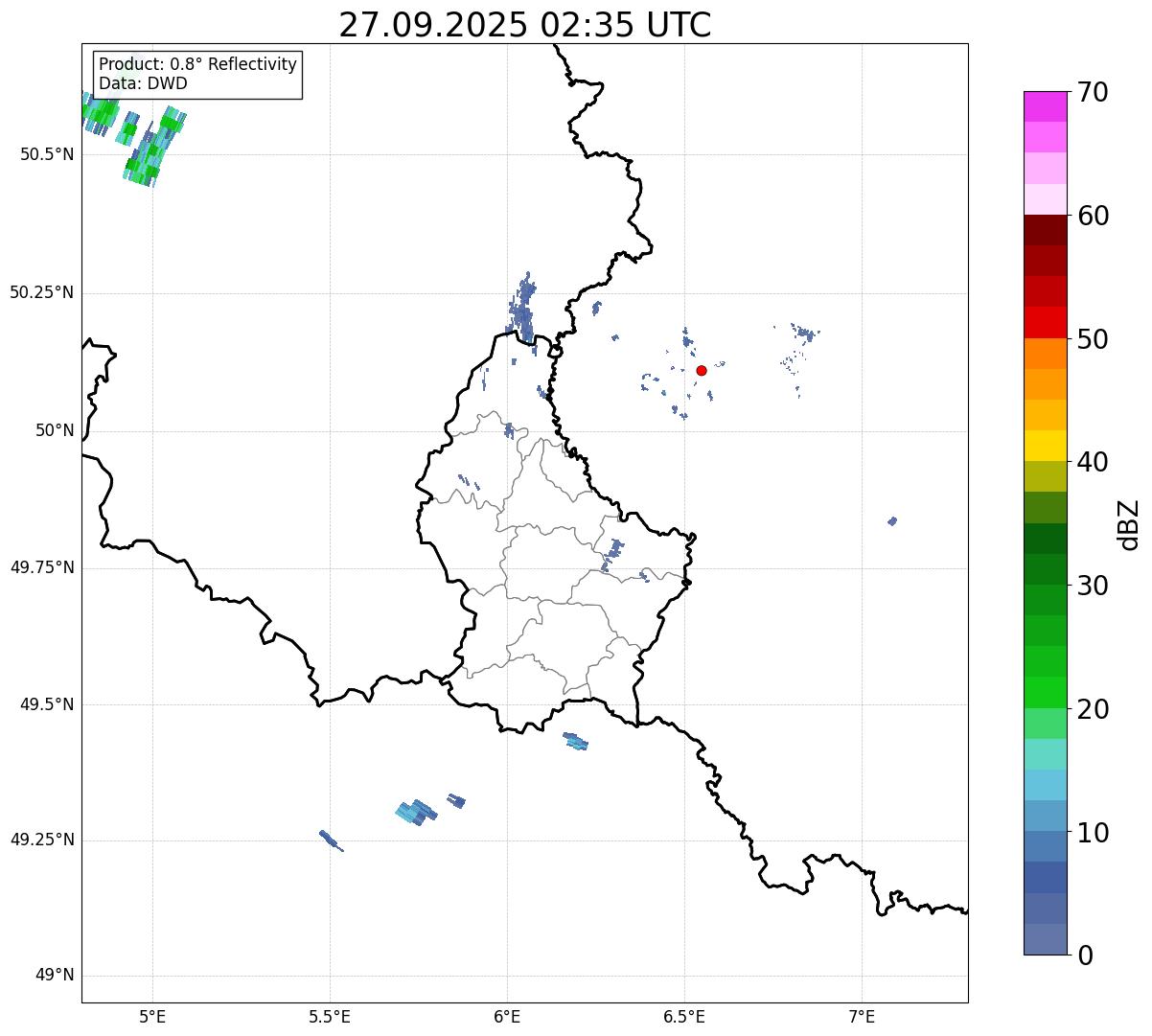Click the colorbar tick value 20
Viewport: 1152px width, 1036px height.
[1093, 709]
